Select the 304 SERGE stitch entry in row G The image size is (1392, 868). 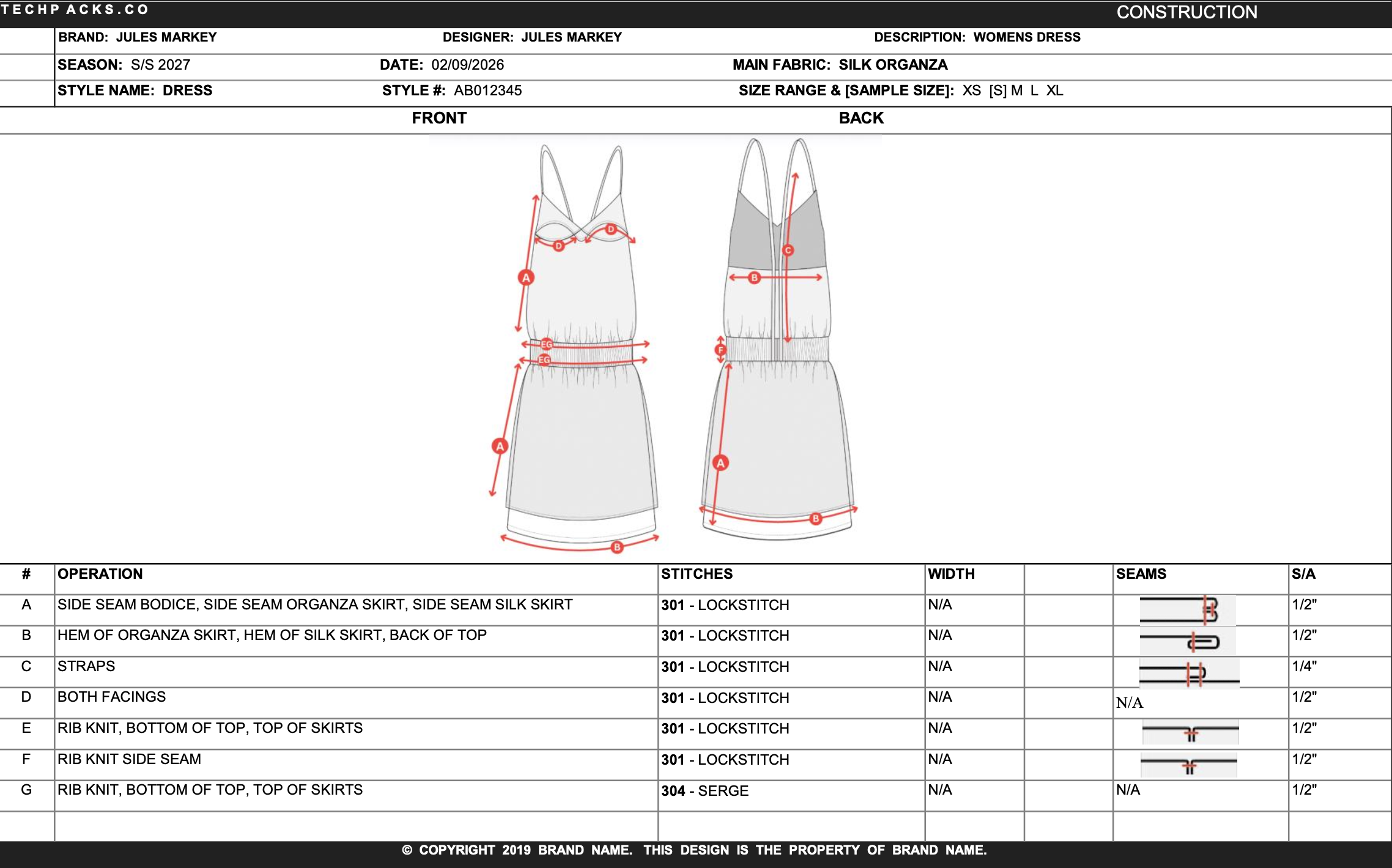click(x=705, y=790)
